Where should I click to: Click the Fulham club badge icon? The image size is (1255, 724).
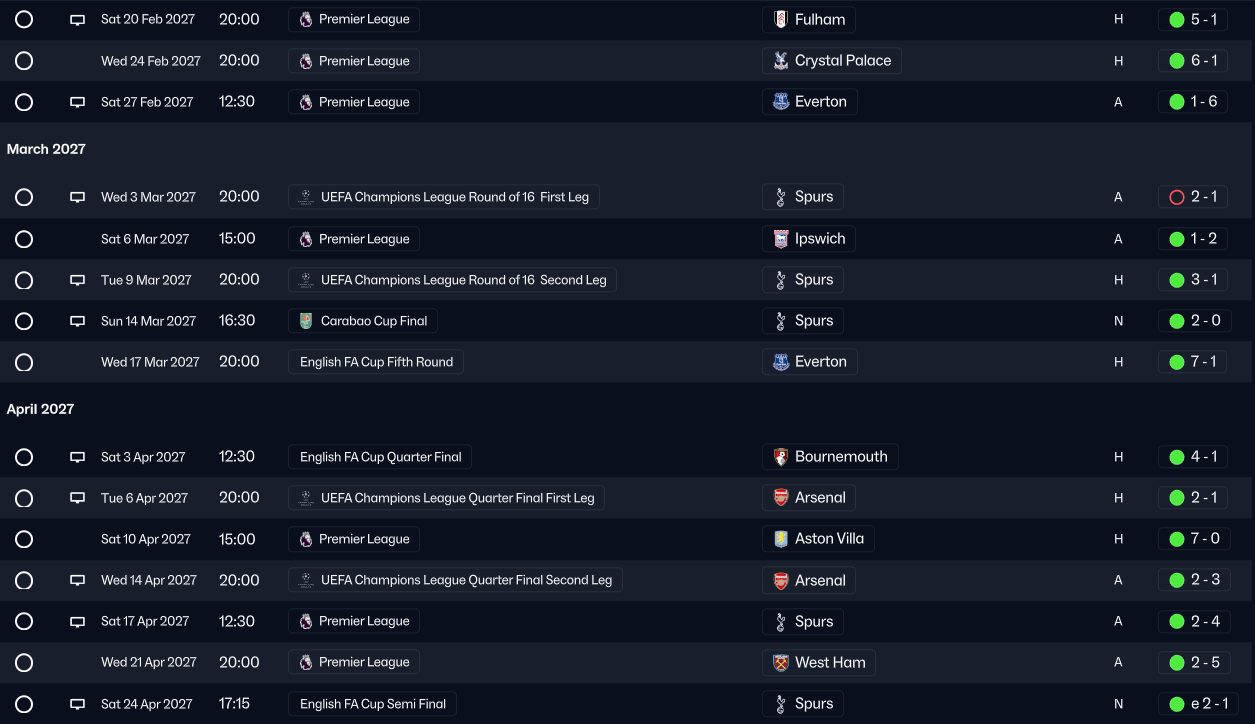[781, 20]
